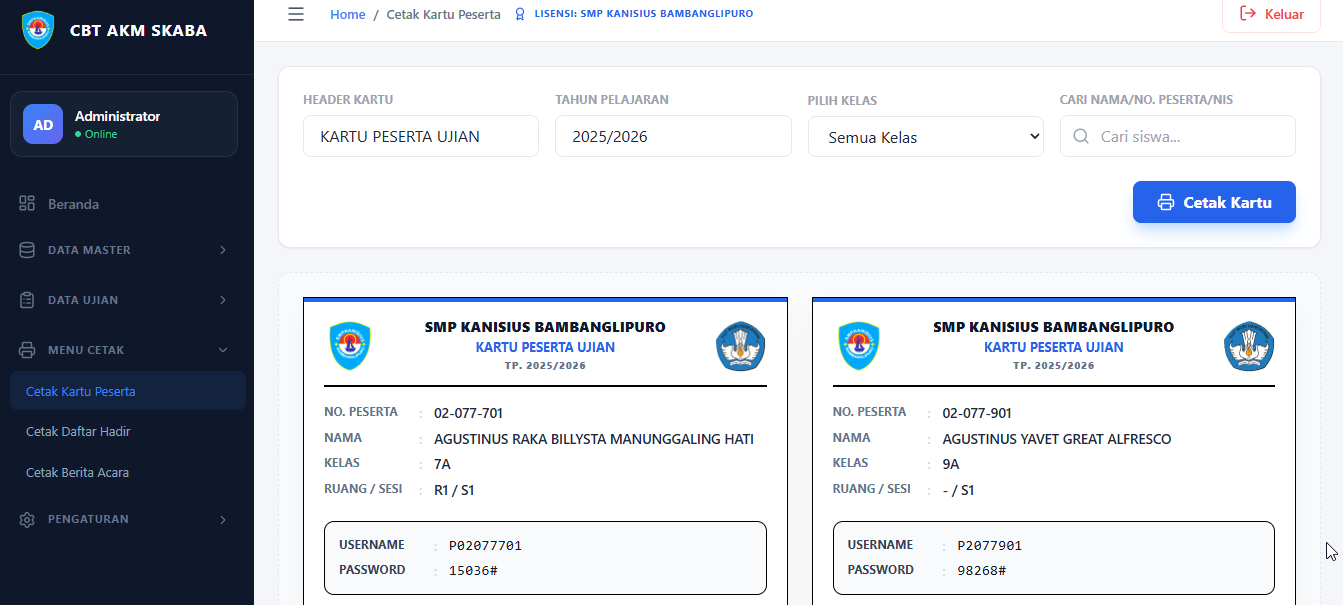Expand the Data Ujian chevron

(222, 300)
